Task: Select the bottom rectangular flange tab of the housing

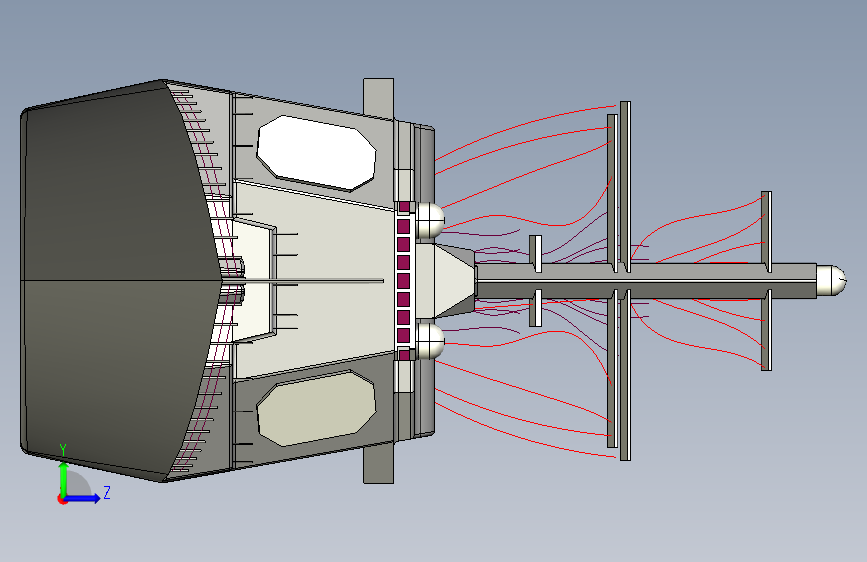Action: click(x=378, y=463)
